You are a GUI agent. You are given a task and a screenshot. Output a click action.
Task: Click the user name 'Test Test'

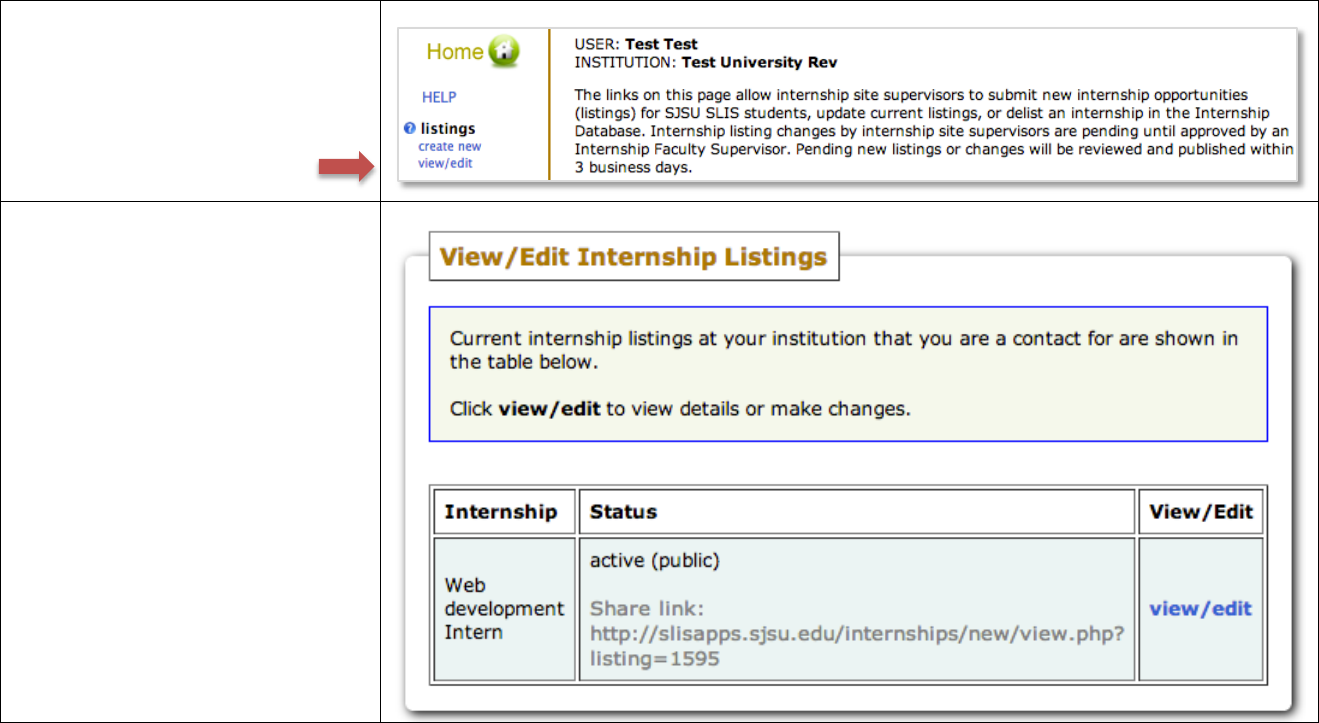click(661, 44)
